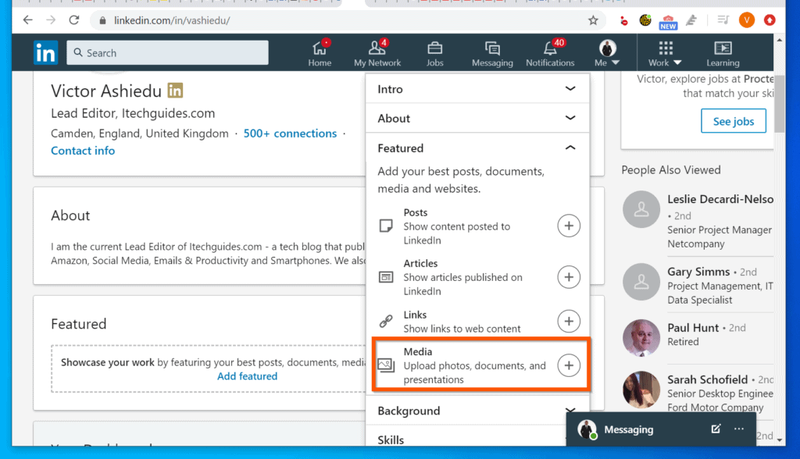Expand the About section in dropdown
This screenshot has width=800, height=459.
[x=477, y=118]
